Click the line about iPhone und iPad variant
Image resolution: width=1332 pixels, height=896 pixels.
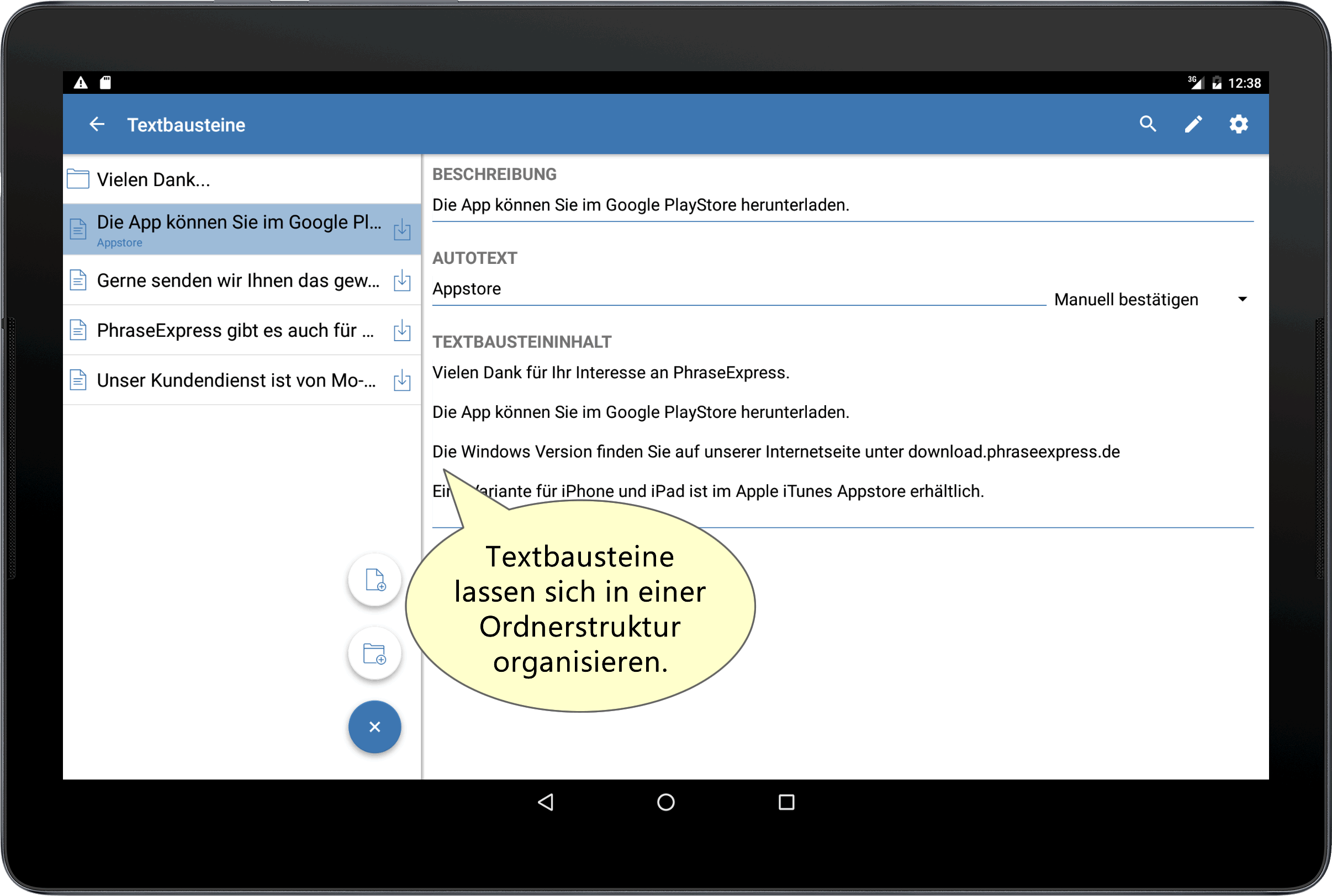708,491
